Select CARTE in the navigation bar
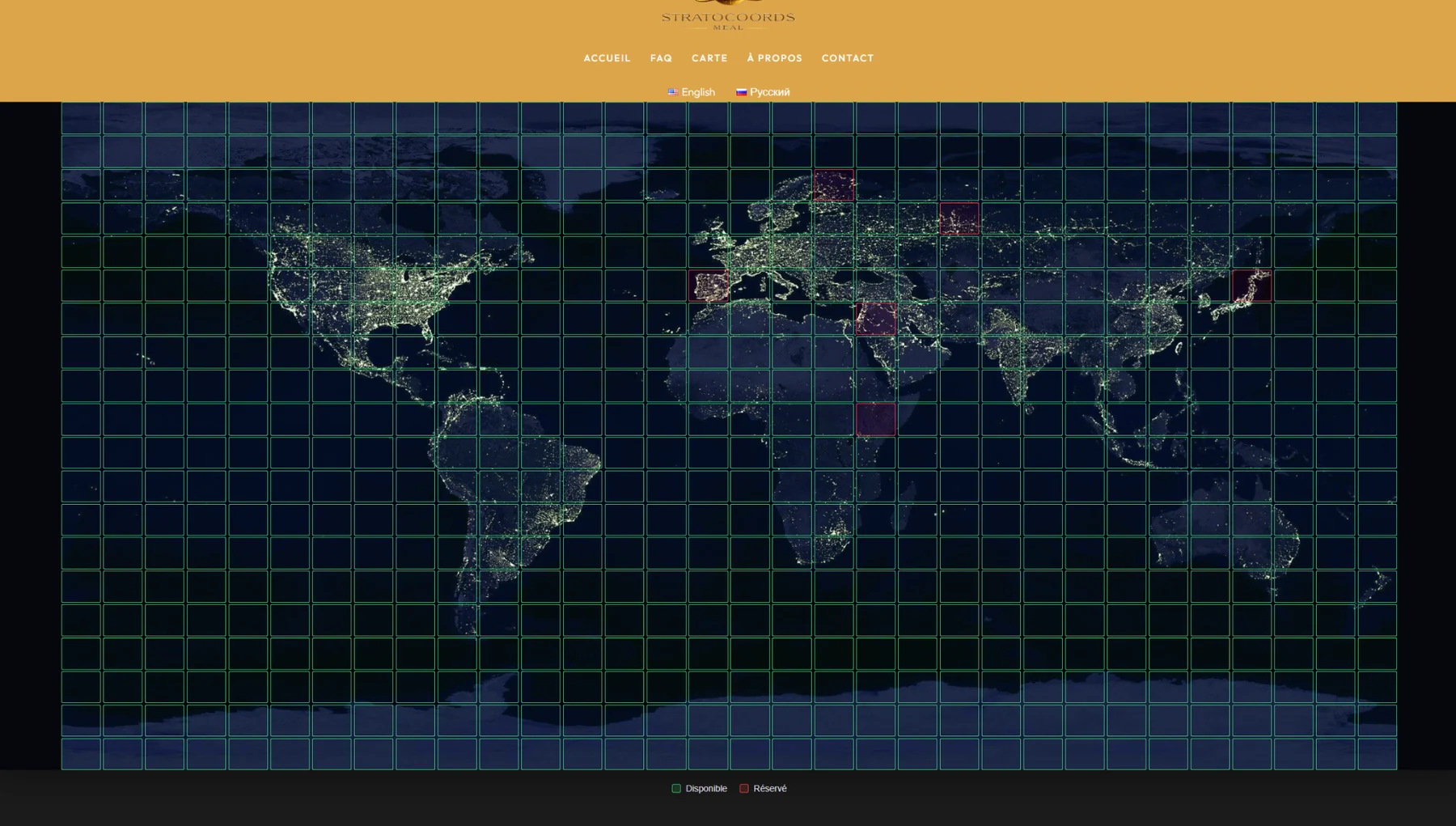Viewport: 1456px width, 826px height. pos(709,58)
